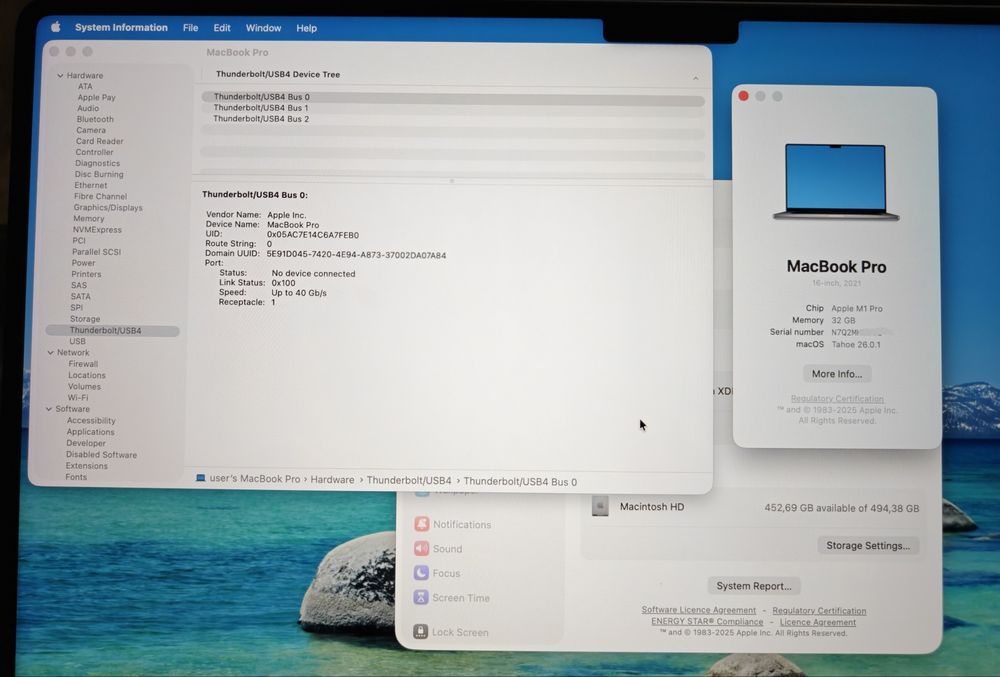Open the System Information app menu

click(x=121, y=27)
